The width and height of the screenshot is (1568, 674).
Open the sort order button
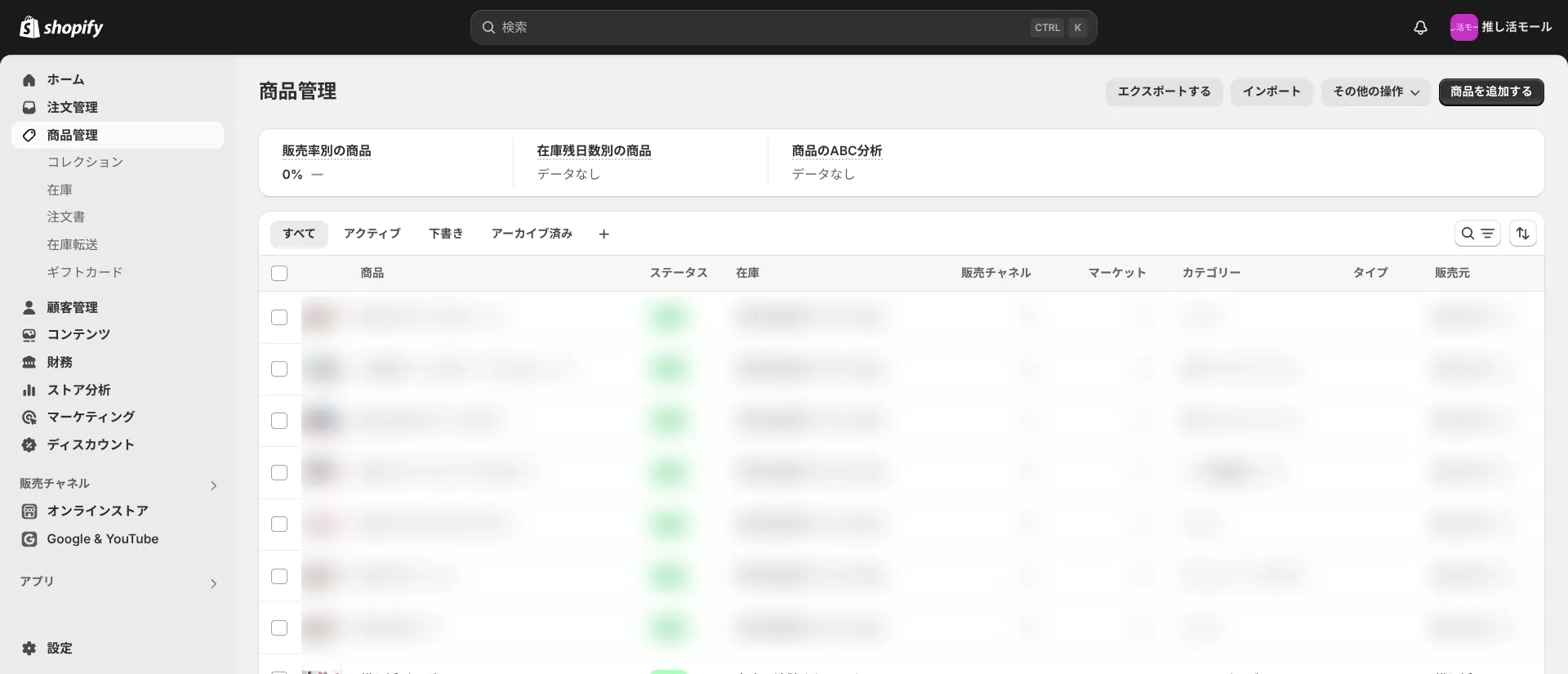coord(1522,234)
